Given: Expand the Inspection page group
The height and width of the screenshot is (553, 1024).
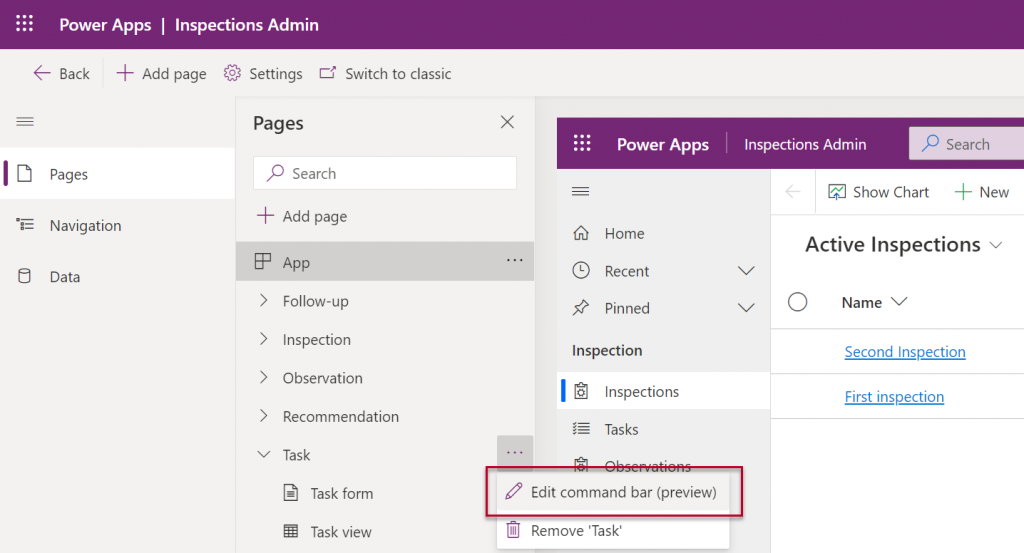Looking at the screenshot, I should (264, 339).
